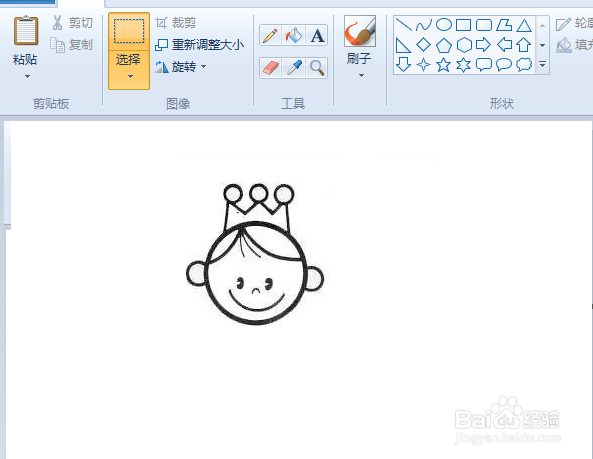Open the shape Fill (填充) option
Viewport: 593px width, 459px height.
(574, 45)
